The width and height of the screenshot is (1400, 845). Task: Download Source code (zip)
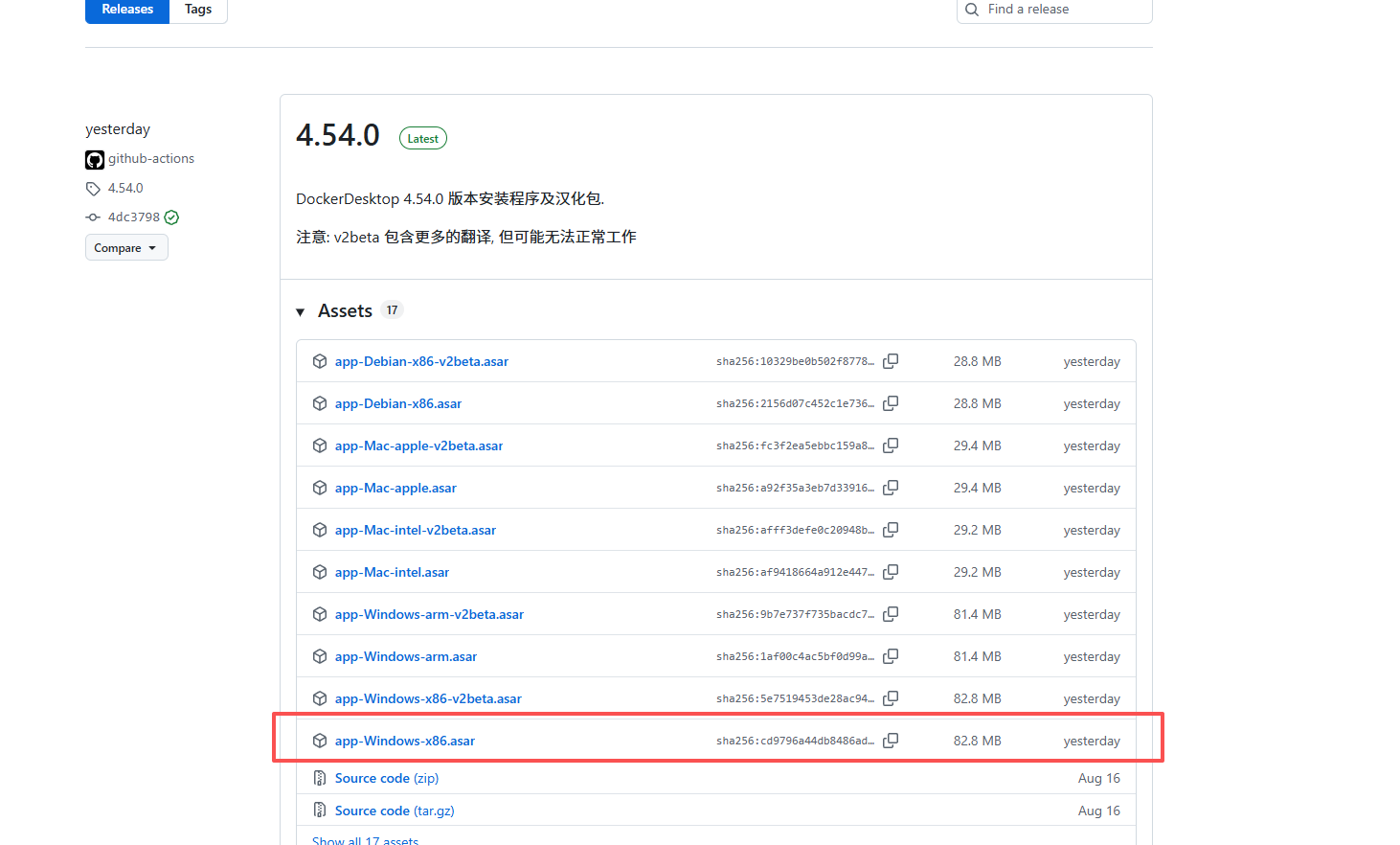(387, 778)
